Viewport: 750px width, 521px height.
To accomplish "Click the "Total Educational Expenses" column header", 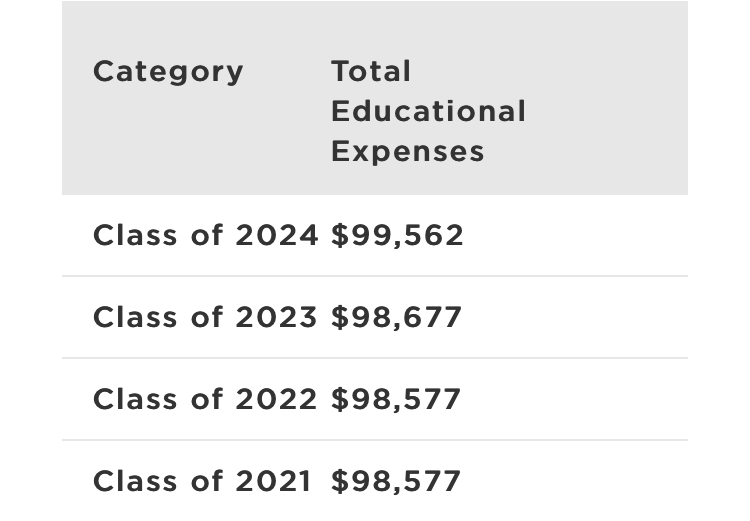I will 428,111.
